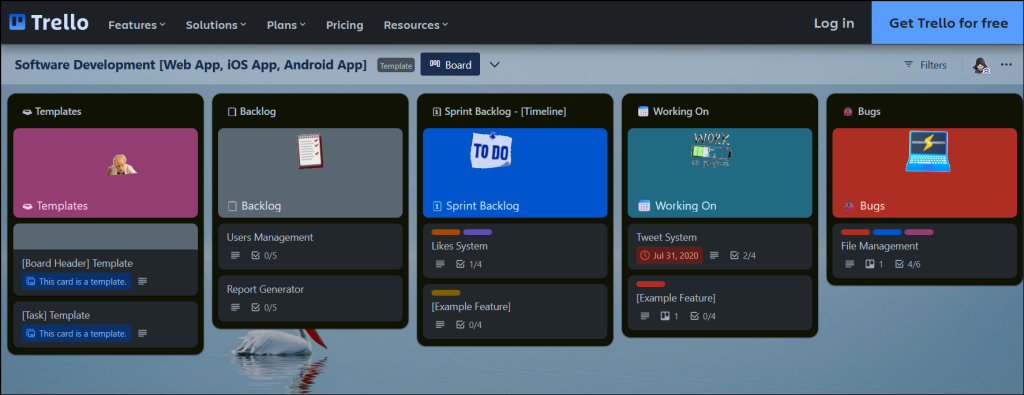Viewport: 1024px width, 395px height.
Task: Click the blue label on File Management
Action: tap(887, 232)
